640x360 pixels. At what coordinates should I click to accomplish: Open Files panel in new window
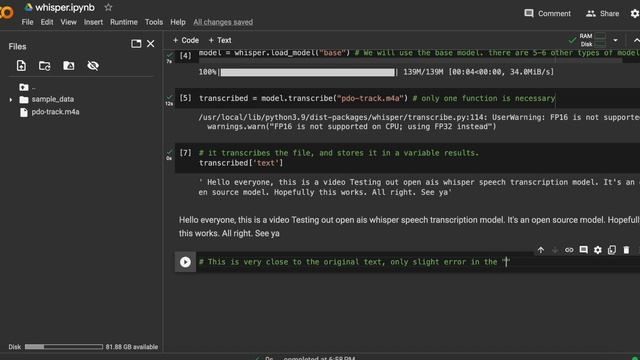point(136,44)
